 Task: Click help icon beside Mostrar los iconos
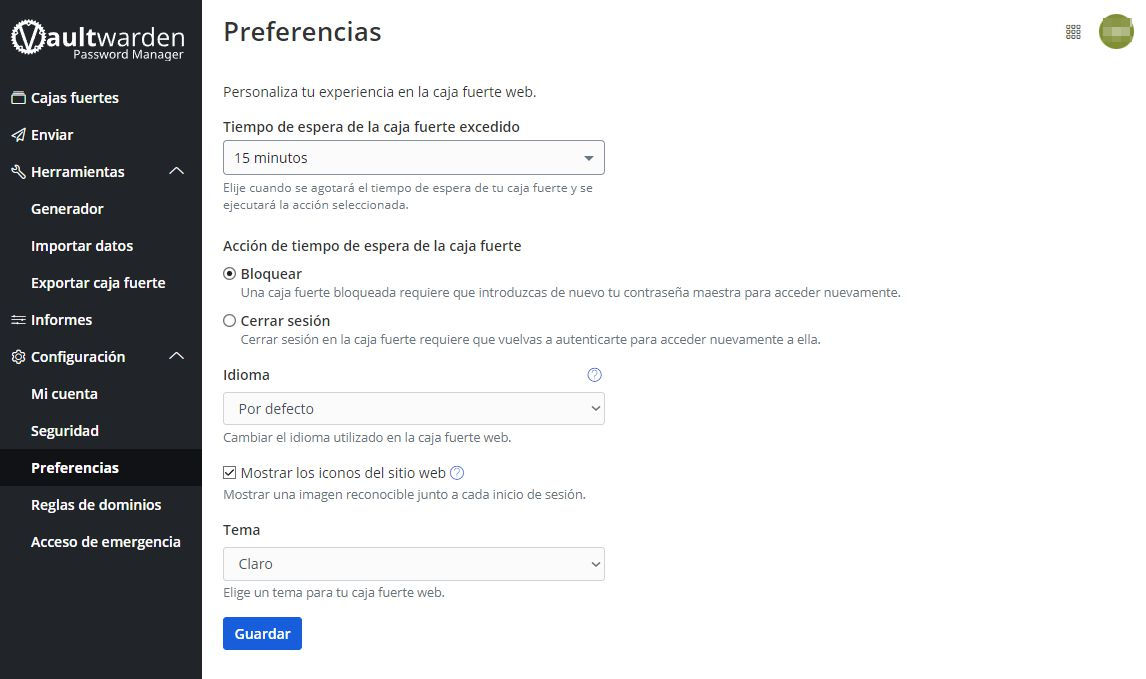click(x=457, y=473)
